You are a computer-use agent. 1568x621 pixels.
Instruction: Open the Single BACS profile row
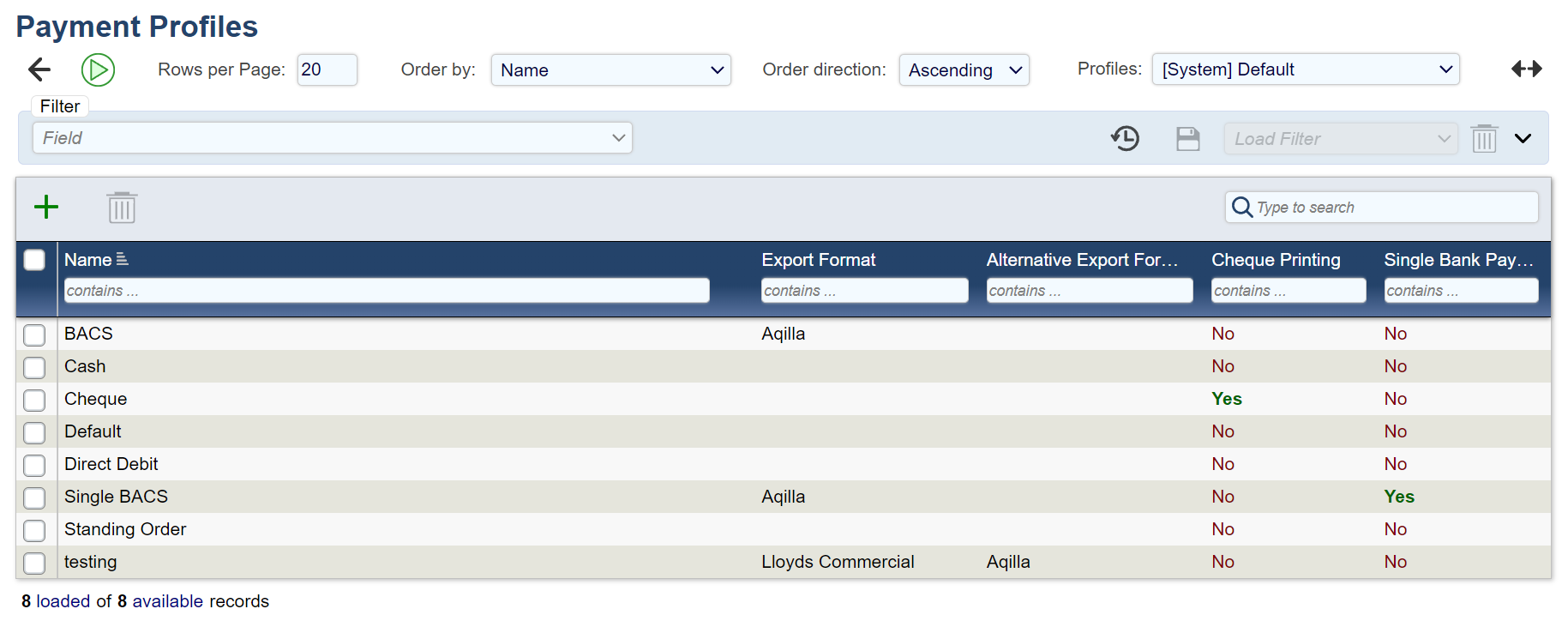tap(116, 497)
